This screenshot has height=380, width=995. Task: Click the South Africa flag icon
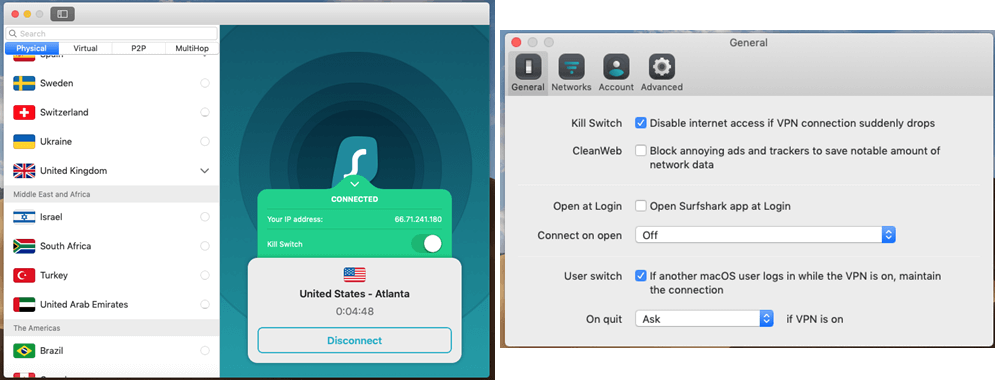pos(24,246)
